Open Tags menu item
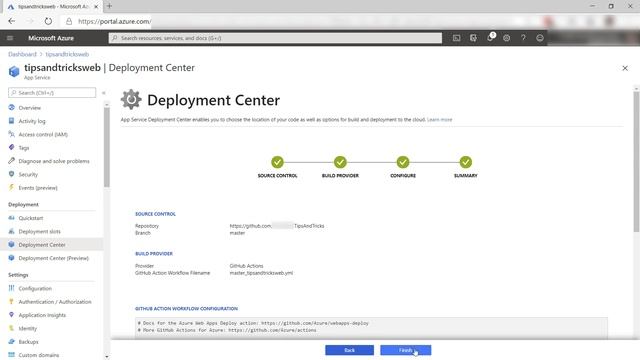 click(x=24, y=148)
